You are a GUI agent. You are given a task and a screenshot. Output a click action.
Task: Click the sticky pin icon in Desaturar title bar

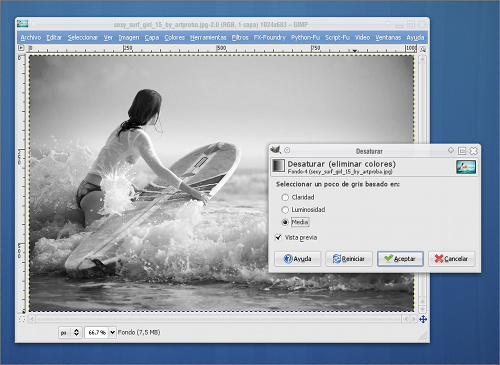click(287, 150)
